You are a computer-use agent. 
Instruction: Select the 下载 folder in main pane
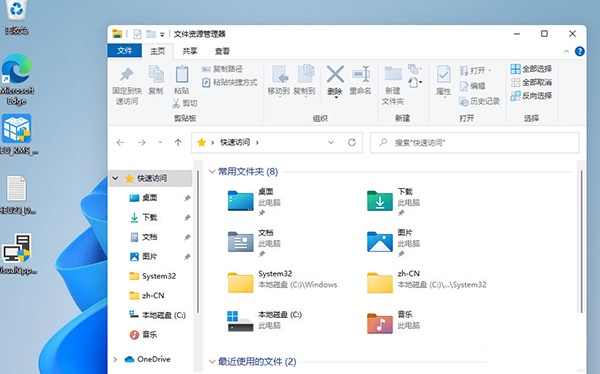click(394, 202)
